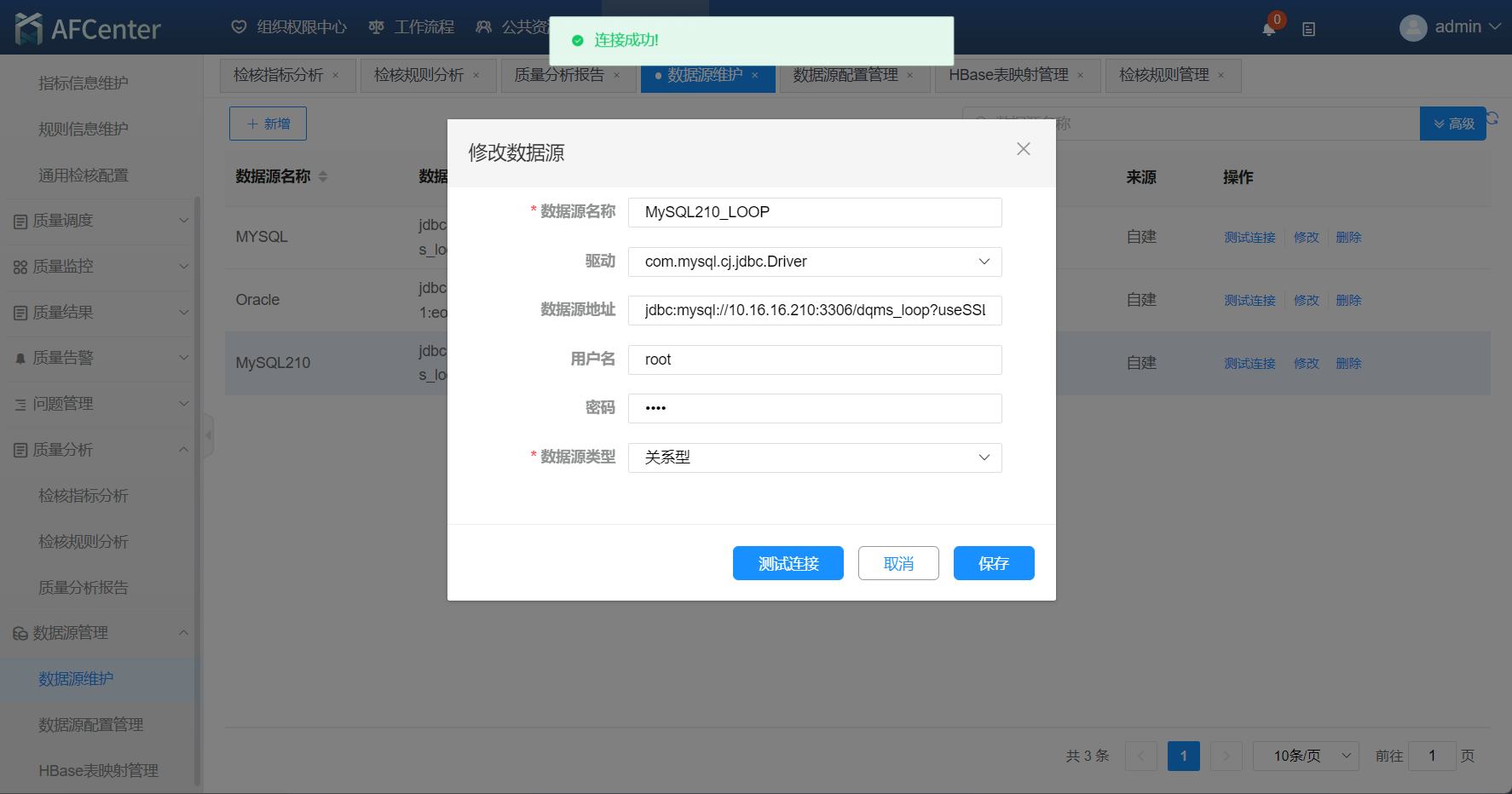The image size is (1512, 794).
Task: Click the admin user avatar
Action: 1412,28
